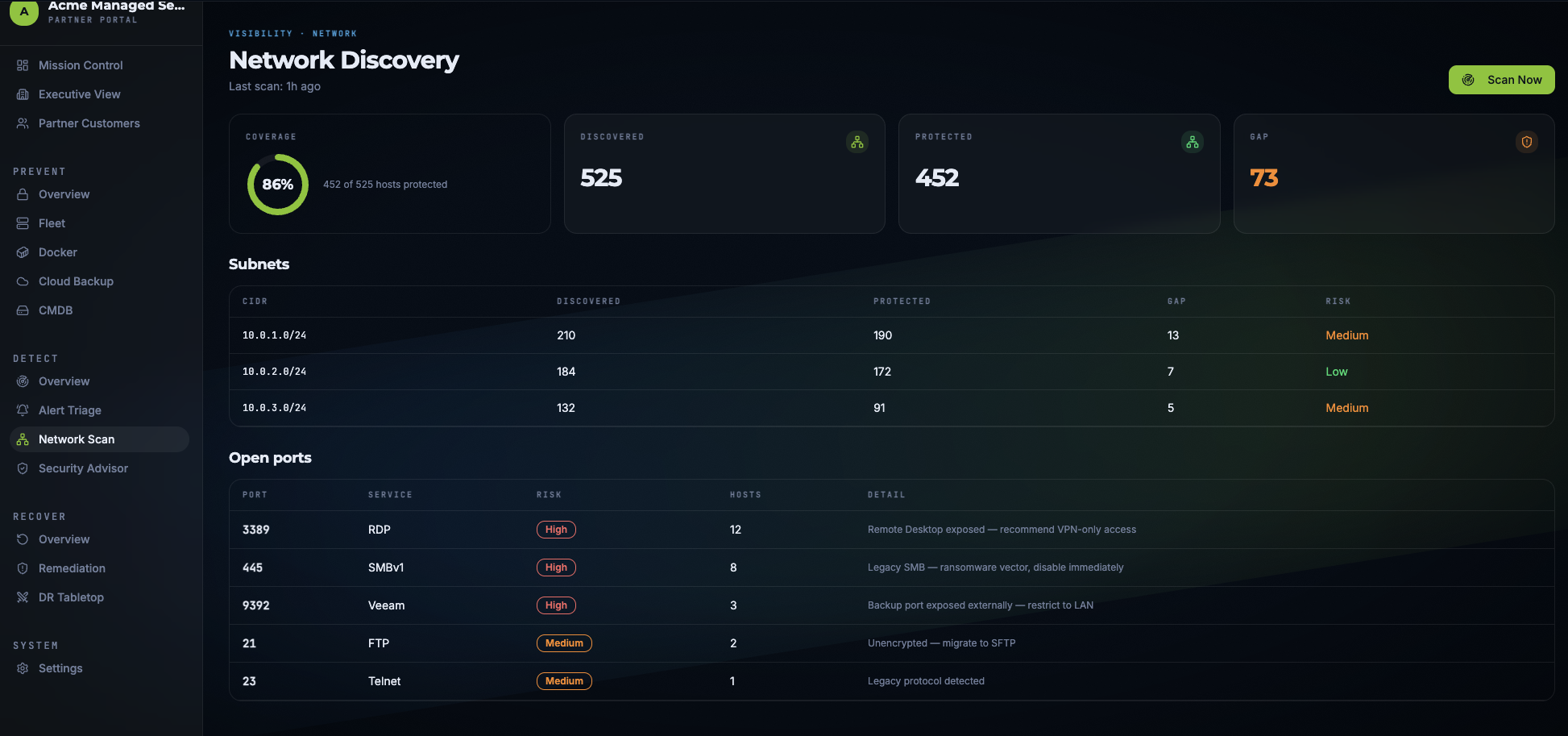Click port 3389 cell
This screenshot has width=1568, height=736.
pyautogui.click(x=256, y=530)
